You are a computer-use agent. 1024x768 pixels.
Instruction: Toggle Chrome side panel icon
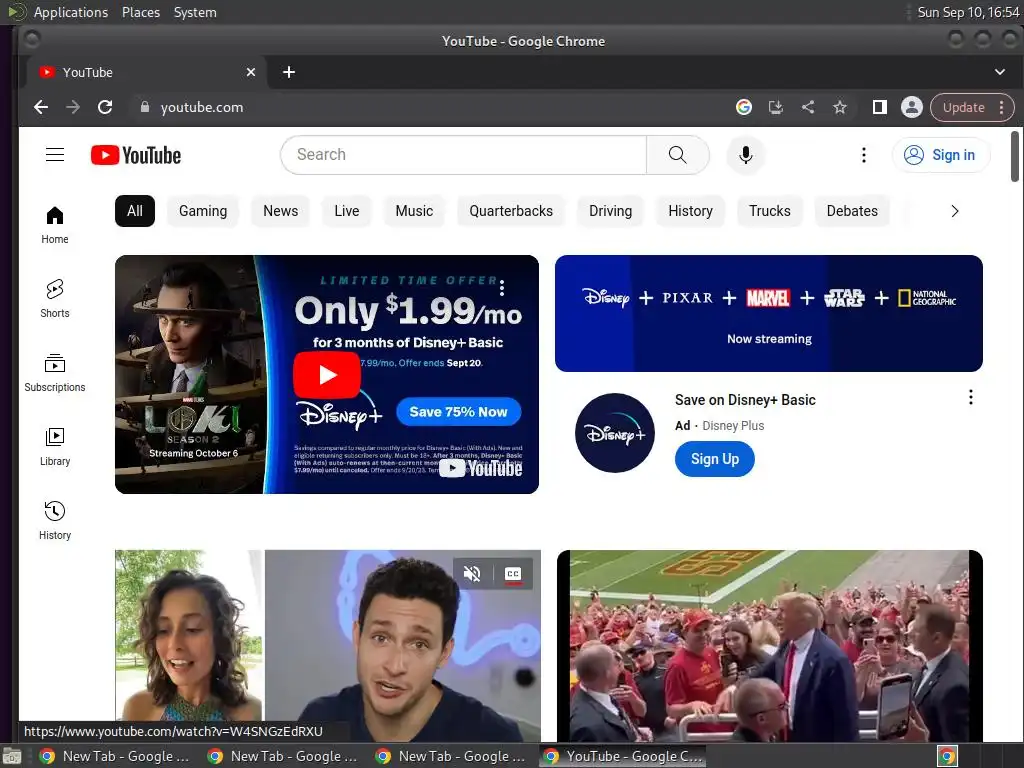coord(880,107)
